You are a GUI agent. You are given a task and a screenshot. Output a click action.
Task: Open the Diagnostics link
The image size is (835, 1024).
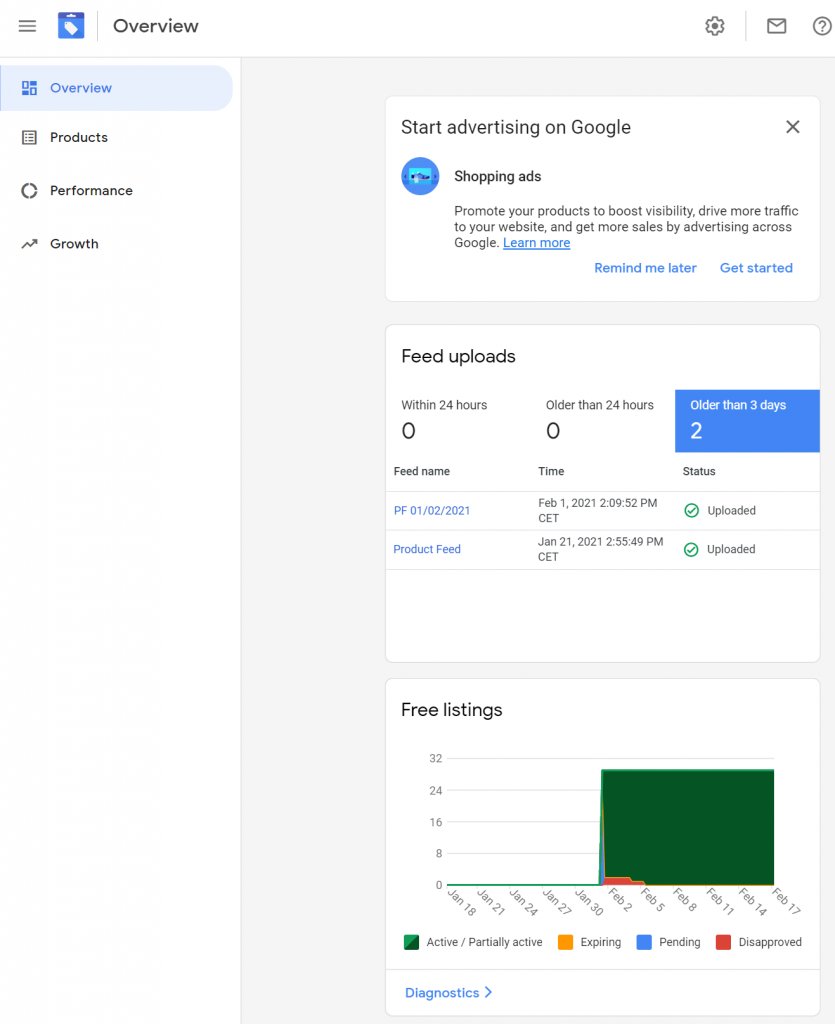tap(442, 993)
